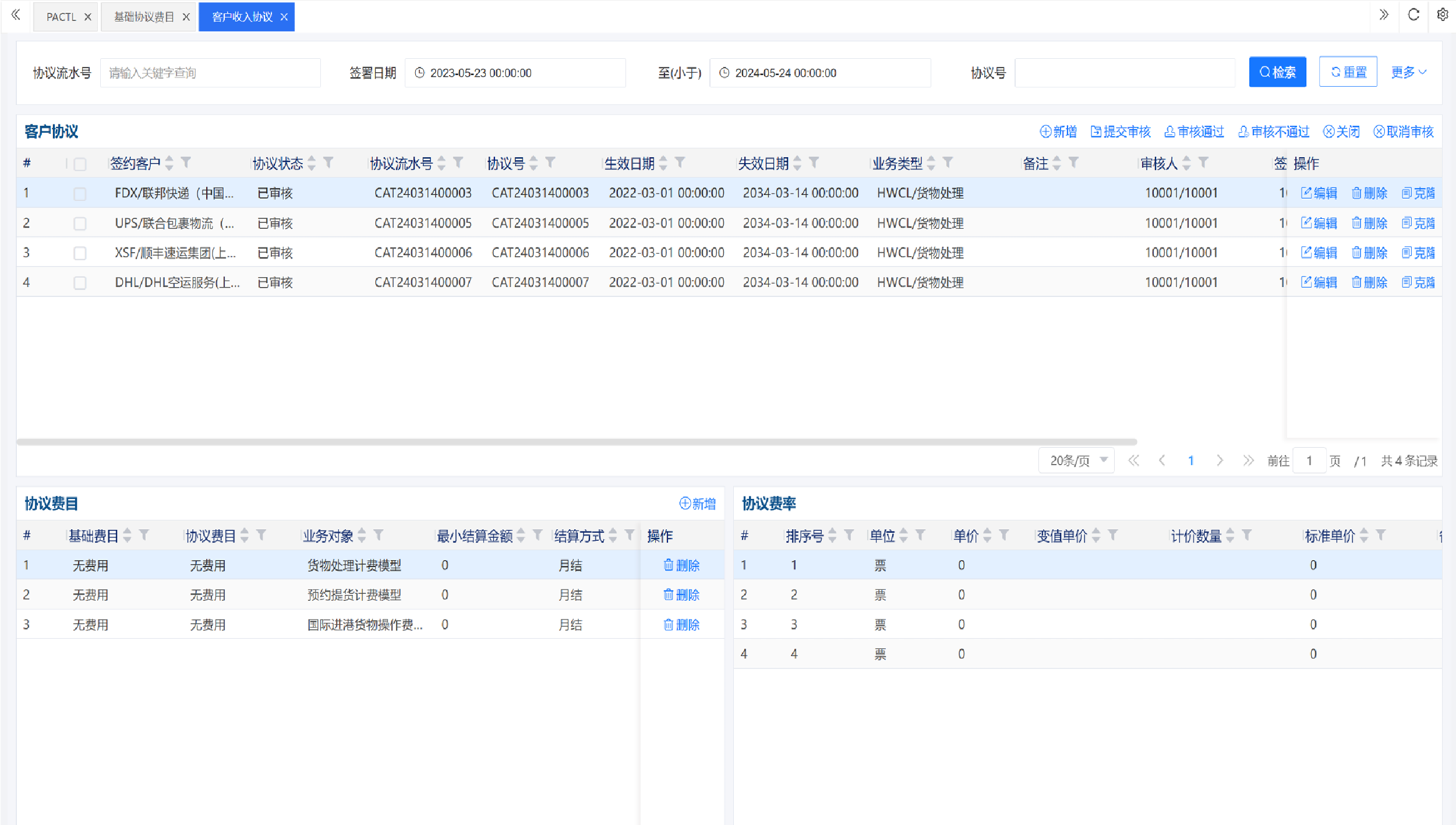Delete the 国际进港货物操作费 fee row
1456x825 pixels.
[682, 625]
